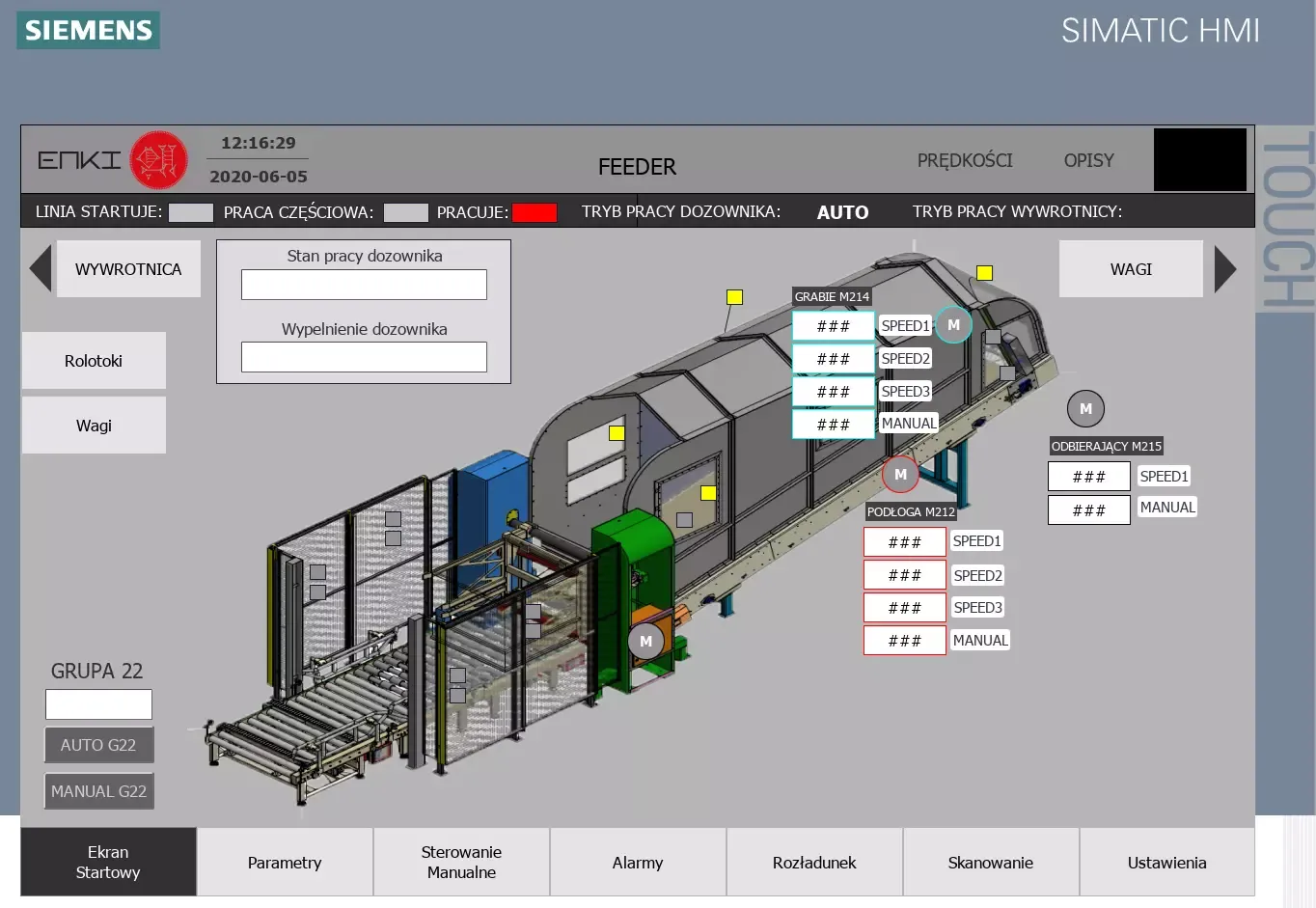Click the GRABIE M214 motor icon

coord(953,325)
